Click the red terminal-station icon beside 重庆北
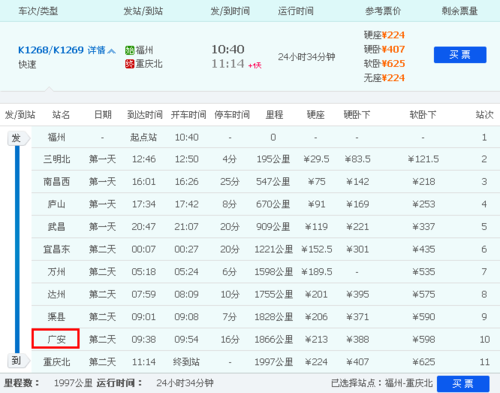Image resolution: width=500 pixels, height=393 pixels. click(x=129, y=64)
